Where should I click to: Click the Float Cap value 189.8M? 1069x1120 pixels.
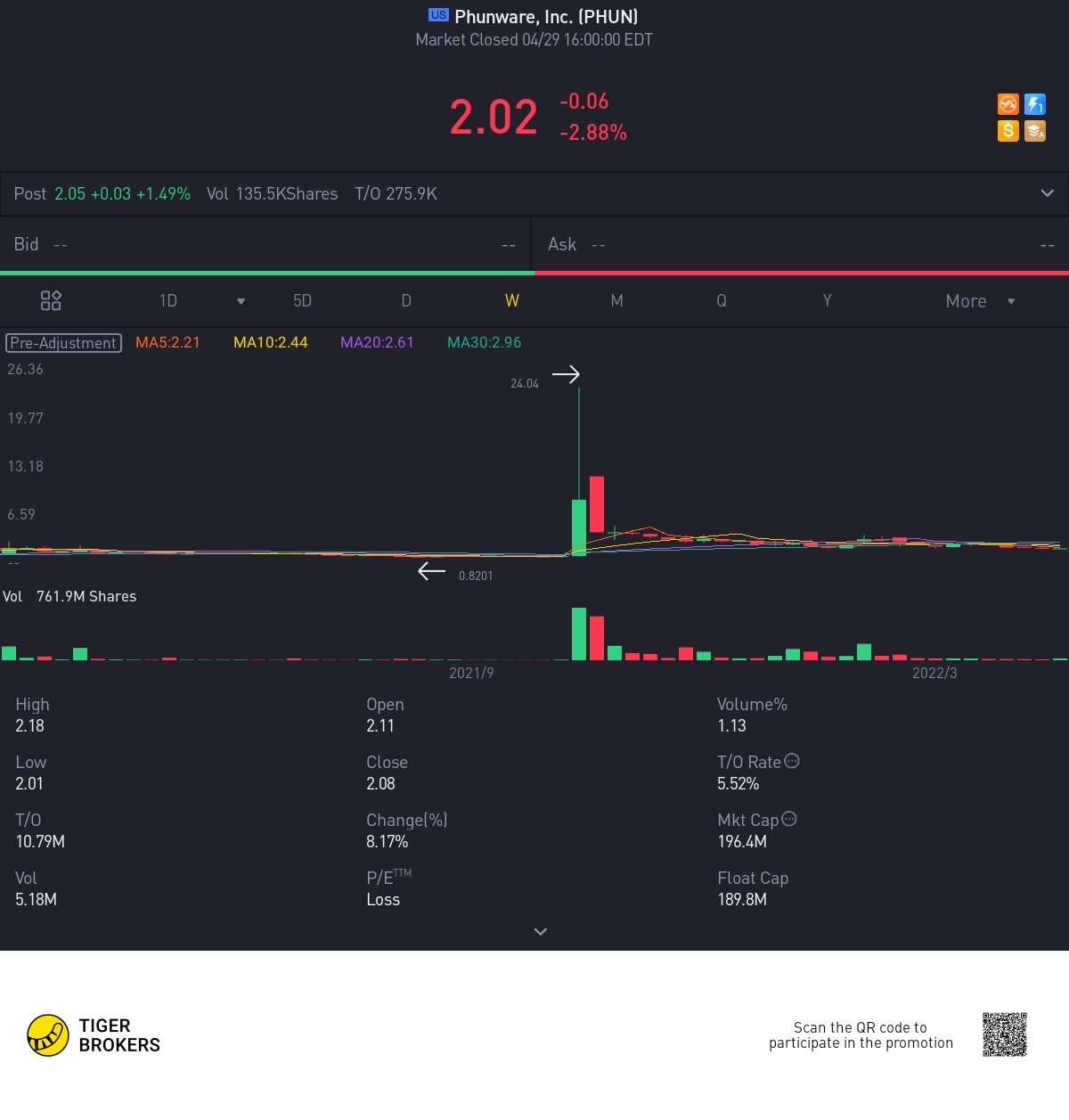pos(742,899)
